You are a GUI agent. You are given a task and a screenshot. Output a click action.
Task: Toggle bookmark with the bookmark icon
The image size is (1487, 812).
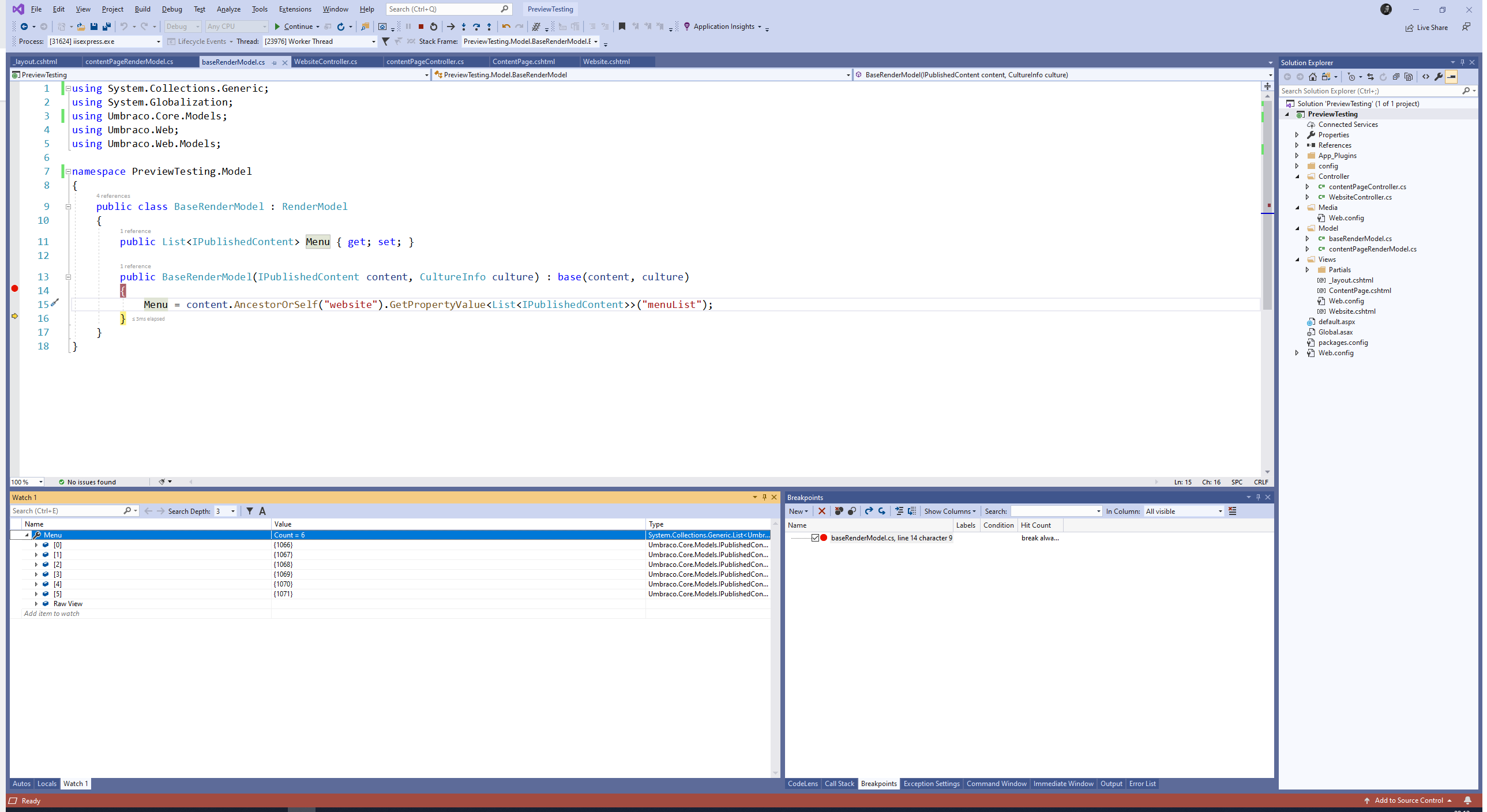click(x=622, y=27)
